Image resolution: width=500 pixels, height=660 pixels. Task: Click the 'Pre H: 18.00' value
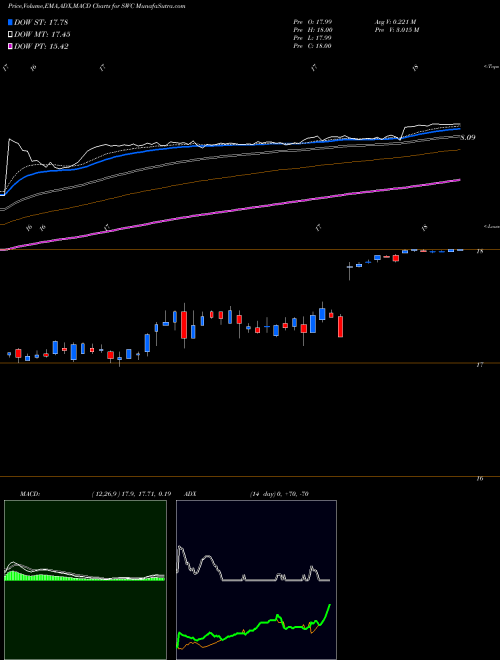(x=313, y=30)
